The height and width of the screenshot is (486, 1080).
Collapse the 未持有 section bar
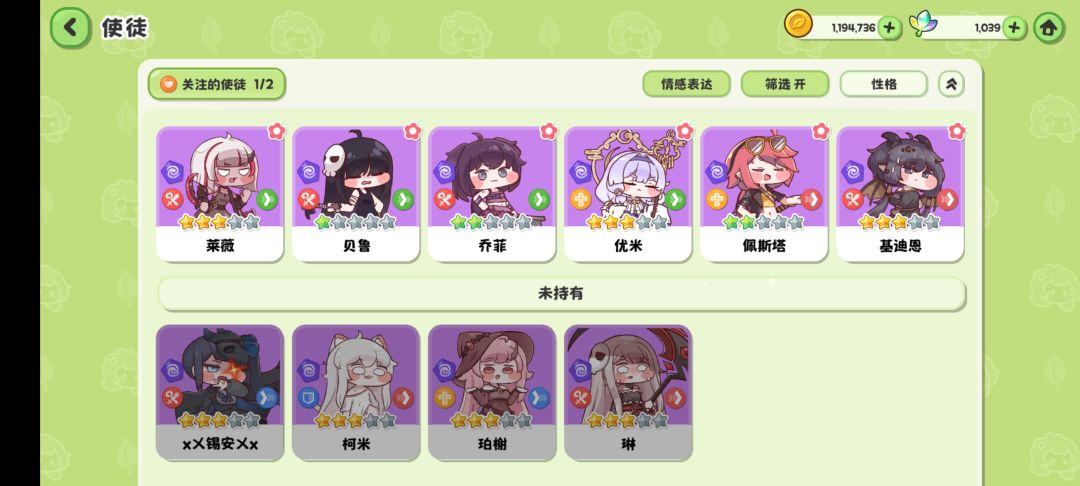pyautogui.click(x=561, y=294)
